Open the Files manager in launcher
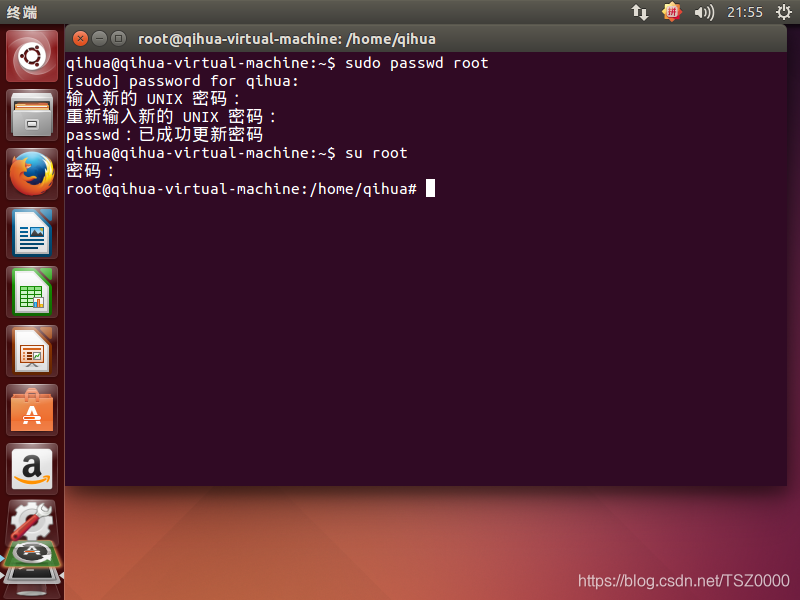Viewport: 800px width, 600px height. point(32,115)
